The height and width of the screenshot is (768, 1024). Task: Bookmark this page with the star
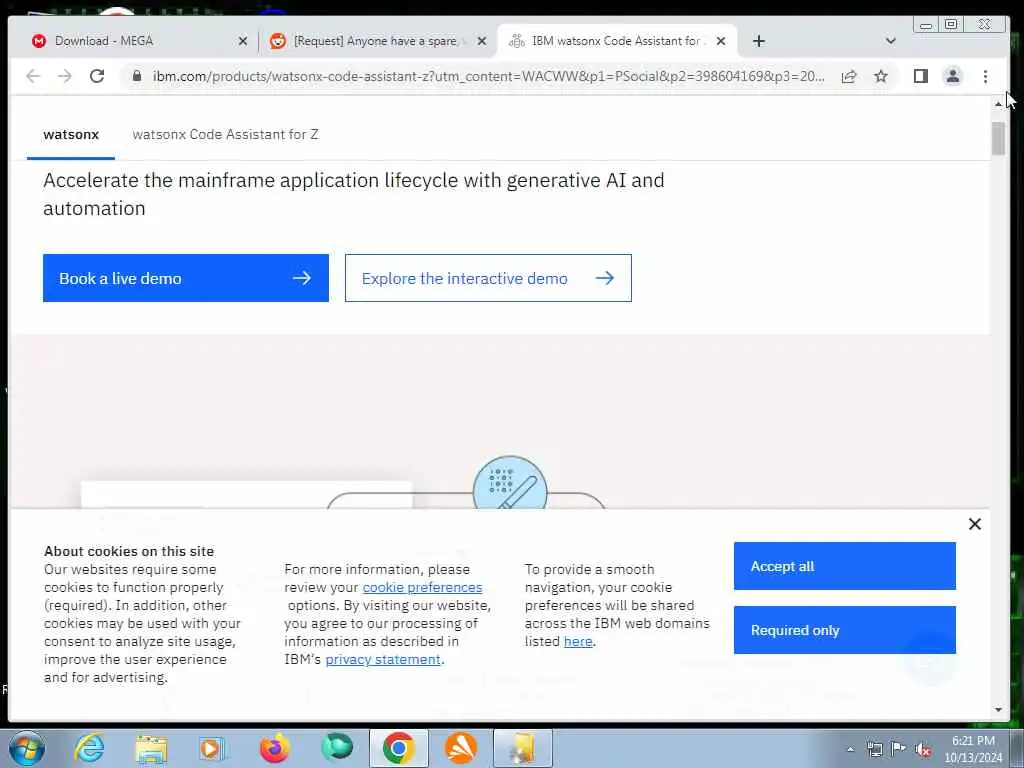click(x=881, y=76)
